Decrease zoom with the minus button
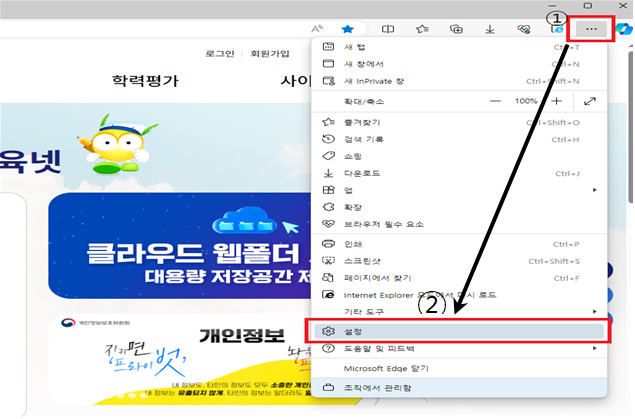This screenshot has width=635, height=419. (x=495, y=101)
